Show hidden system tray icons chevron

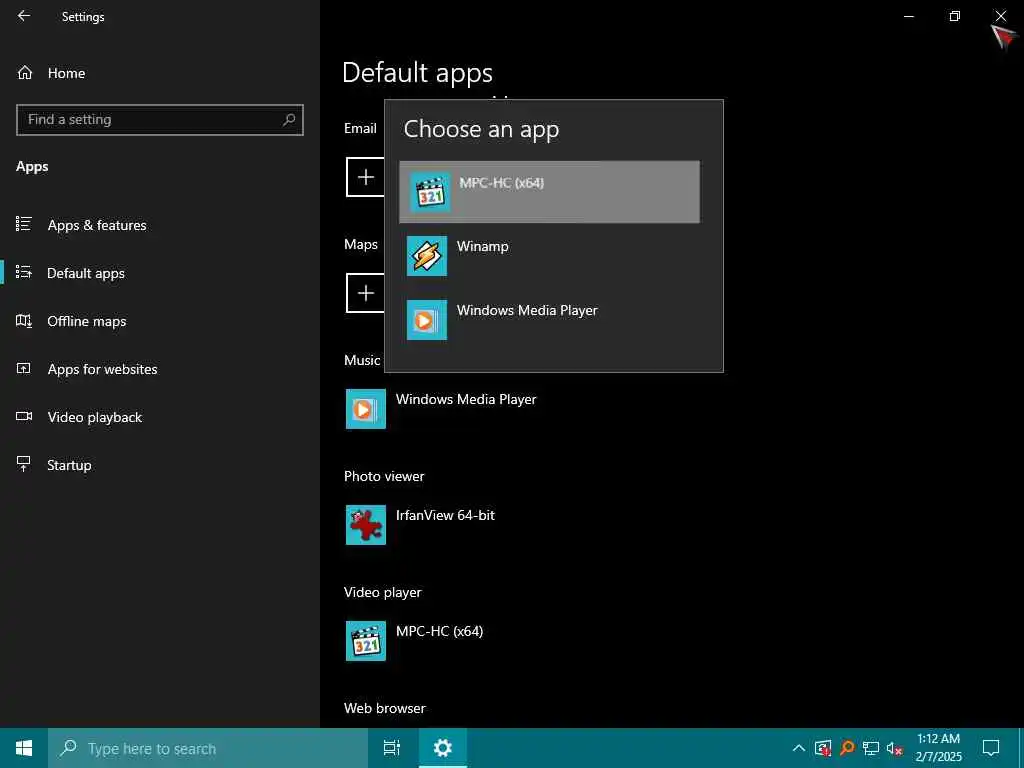pyautogui.click(x=799, y=748)
